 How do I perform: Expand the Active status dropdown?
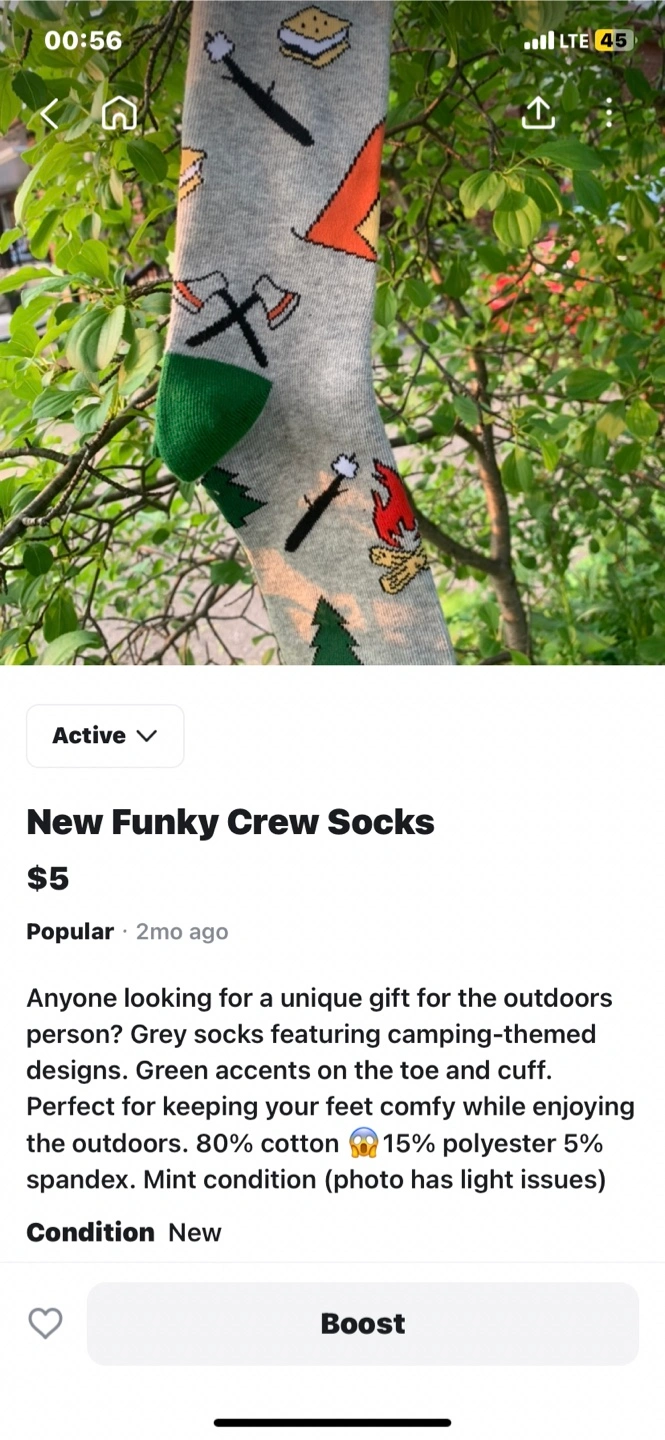pyautogui.click(x=105, y=736)
